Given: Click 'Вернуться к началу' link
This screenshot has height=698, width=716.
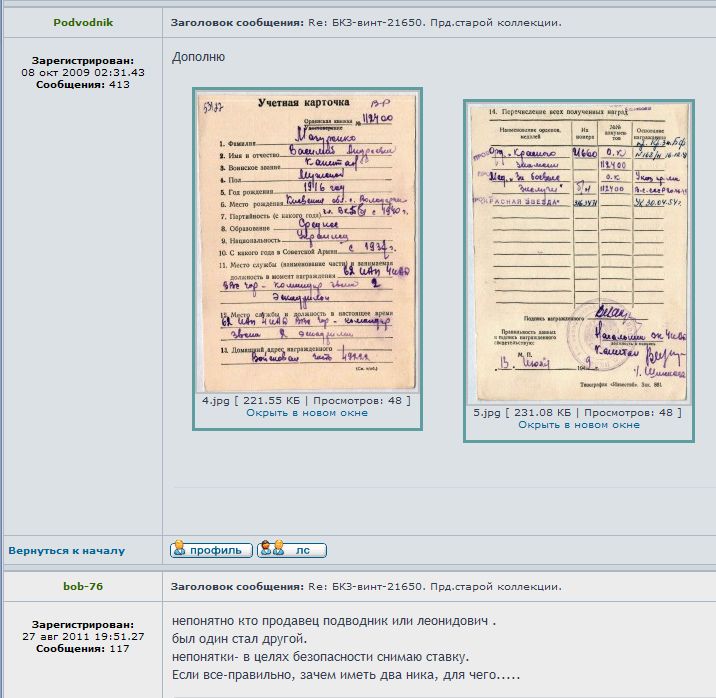Looking at the screenshot, I should coord(66,551).
